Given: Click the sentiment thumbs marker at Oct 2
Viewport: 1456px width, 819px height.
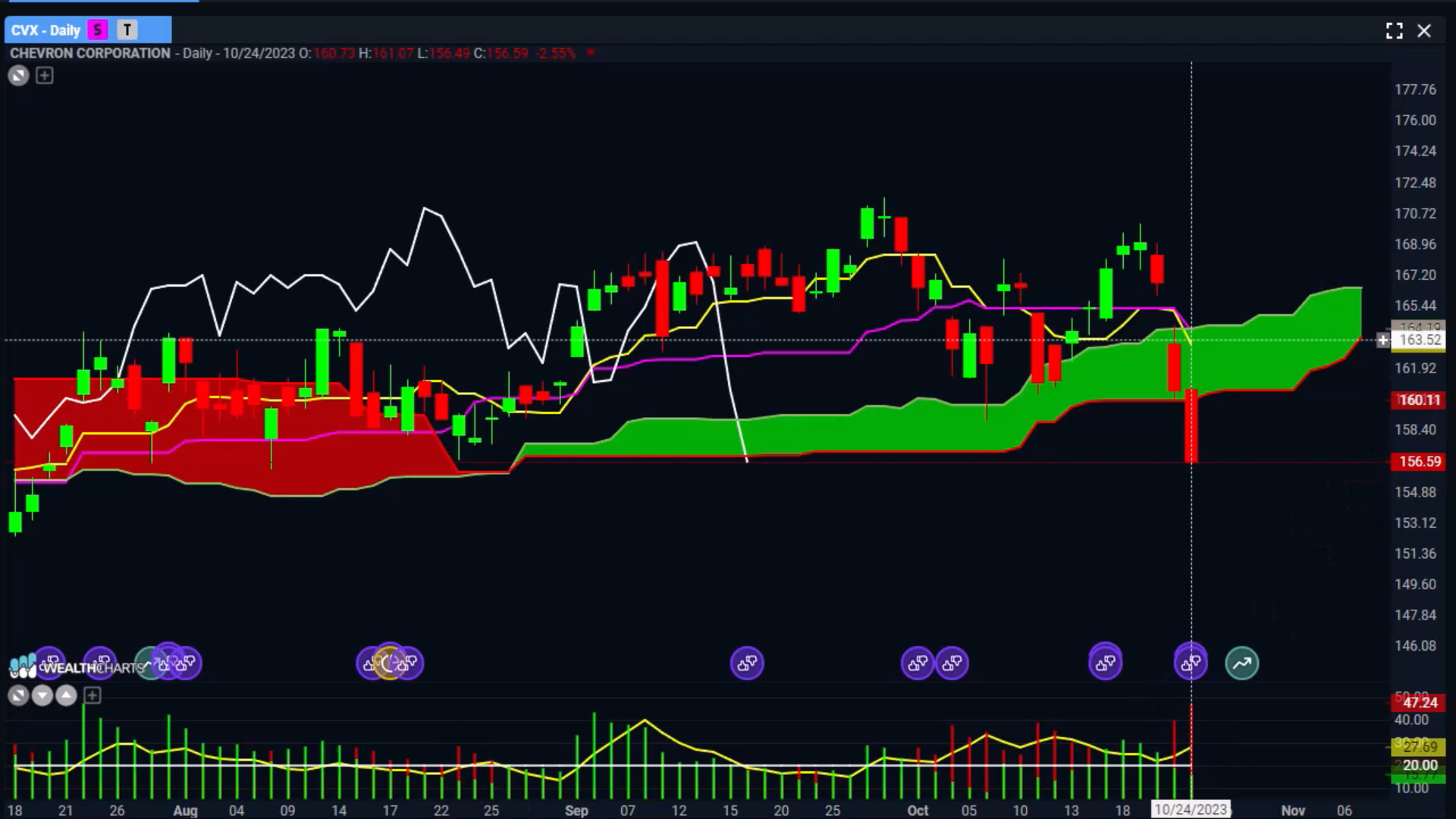Looking at the screenshot, I should click(x=918, y=664).
